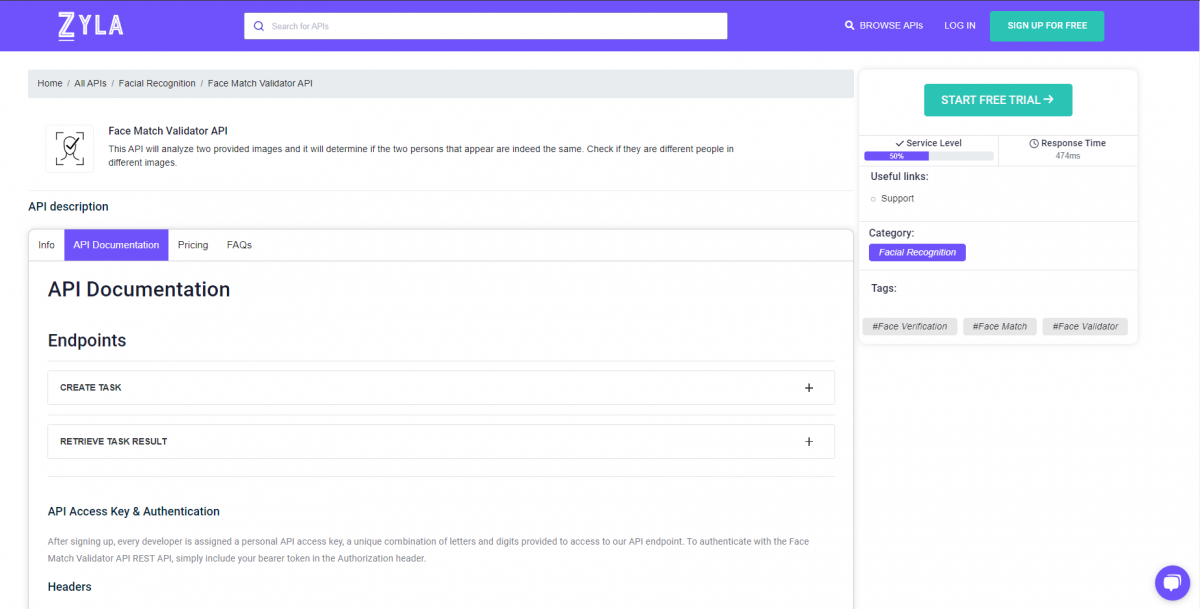Click inside the Search for APIs field
The height and width of the screenshot is (609, 1200).
(x=485, y=25)
